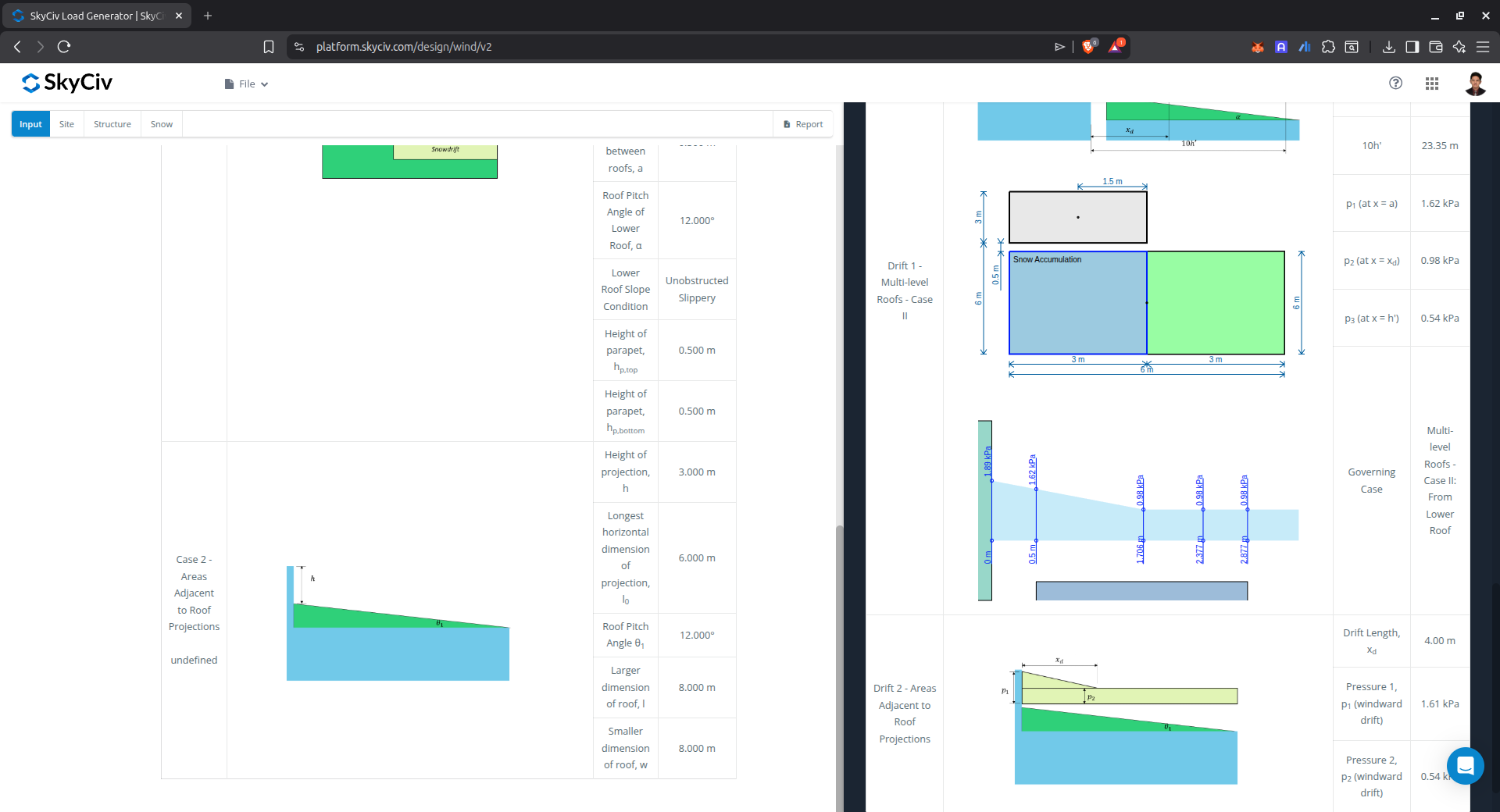
Task: Expand the File dropdown menu
Action: (x=247, y=84)
